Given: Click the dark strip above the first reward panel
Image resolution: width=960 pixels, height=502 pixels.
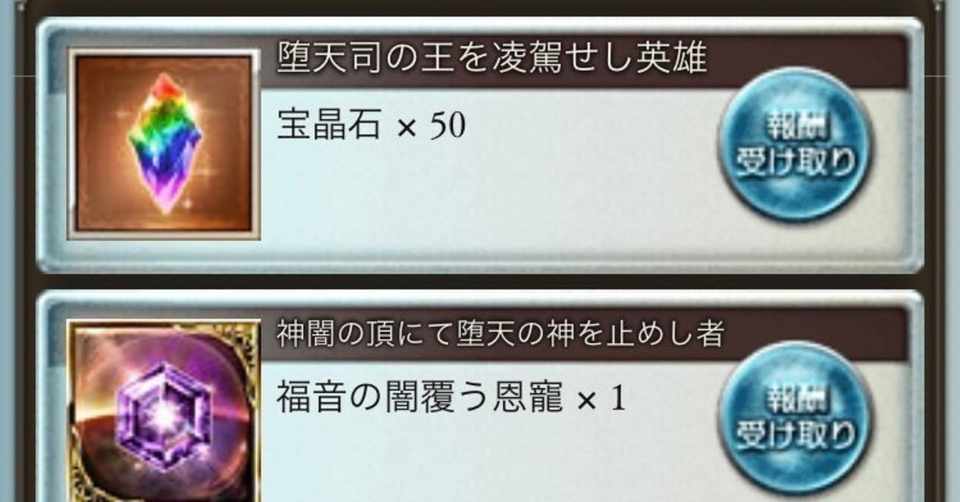Looking at the screenshot, I should tap(480, 7).
